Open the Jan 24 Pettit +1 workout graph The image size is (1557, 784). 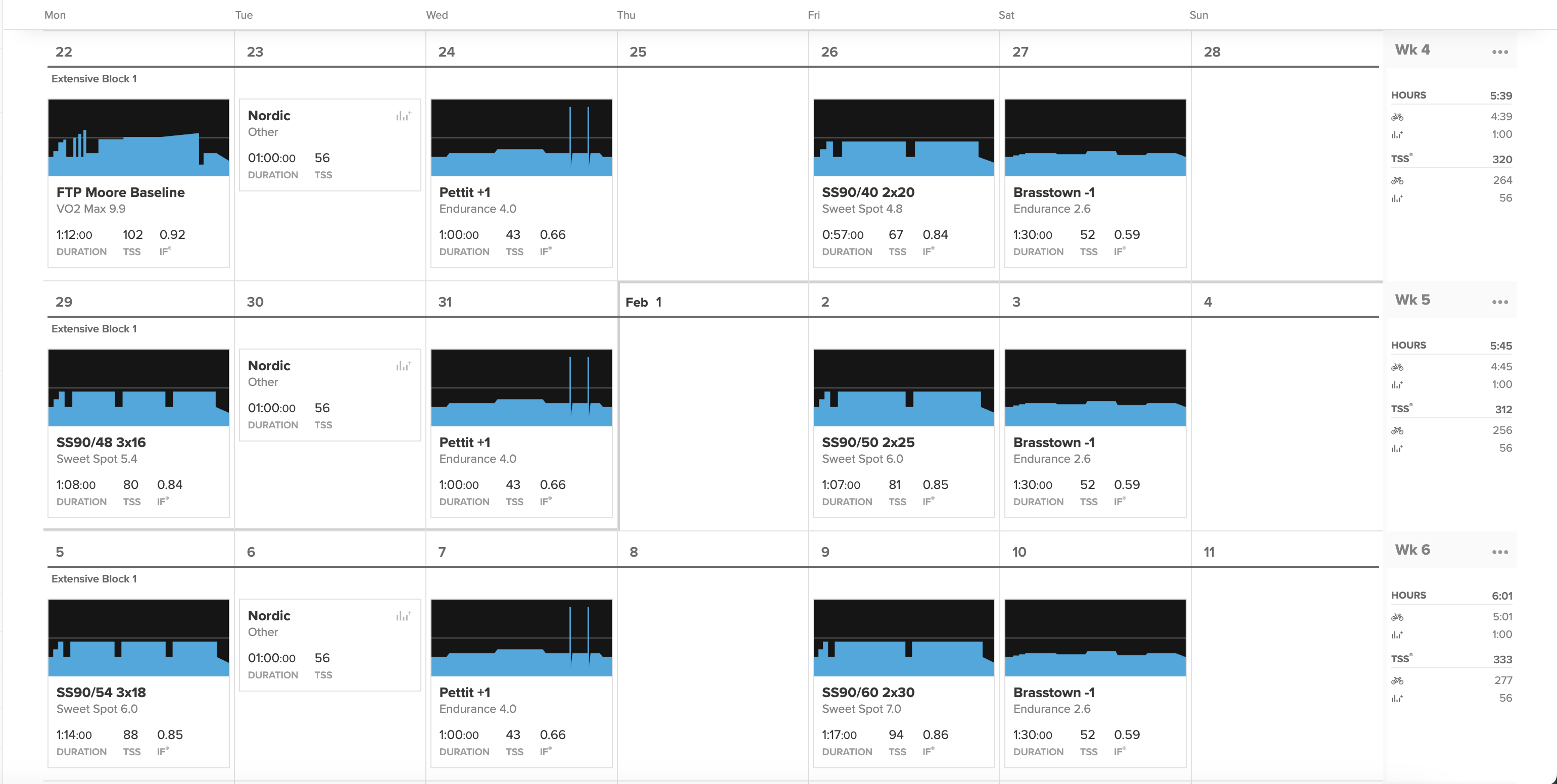pyautogui.click(x=521, y=138)
